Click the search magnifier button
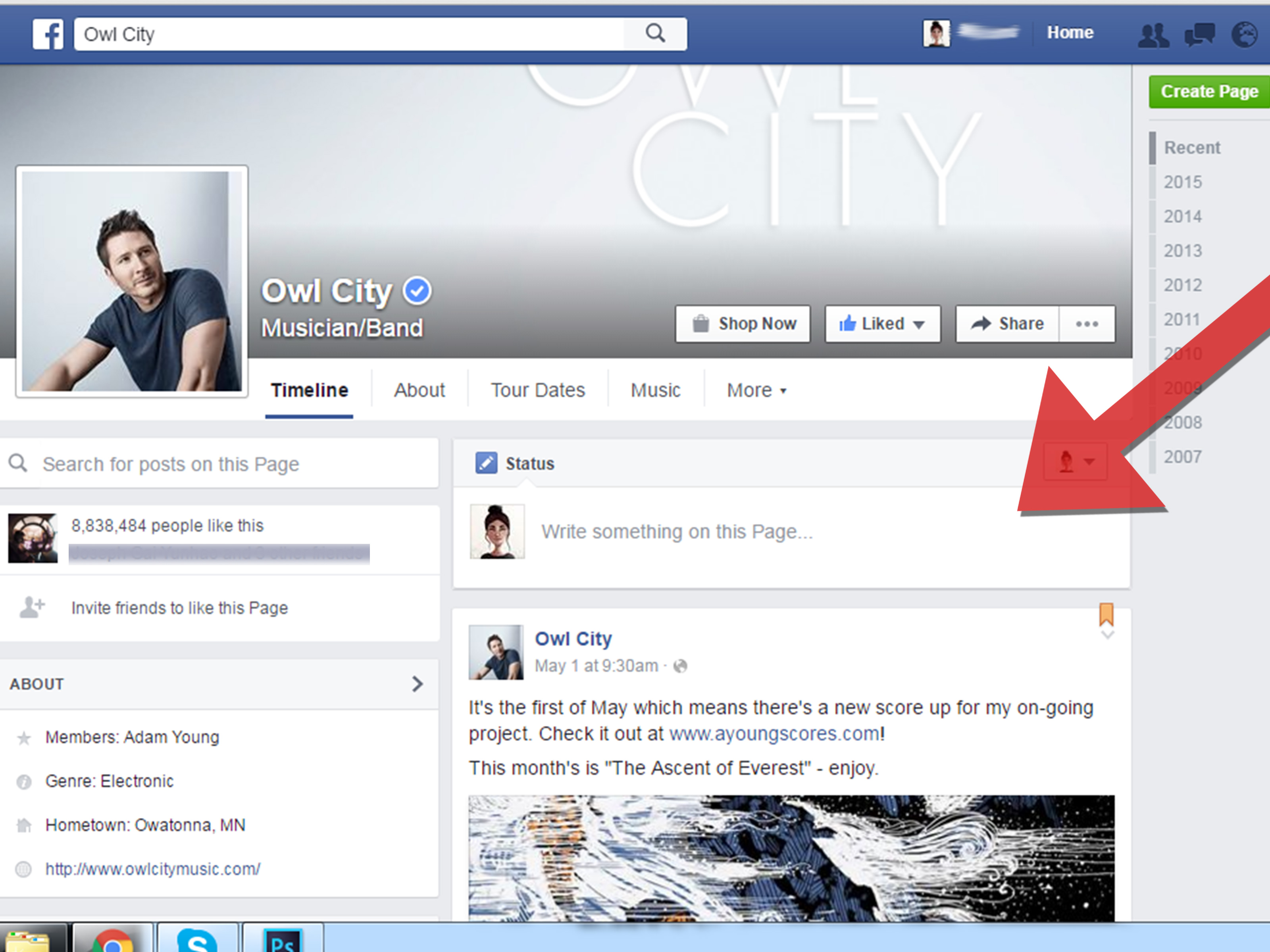 [655, 33]
